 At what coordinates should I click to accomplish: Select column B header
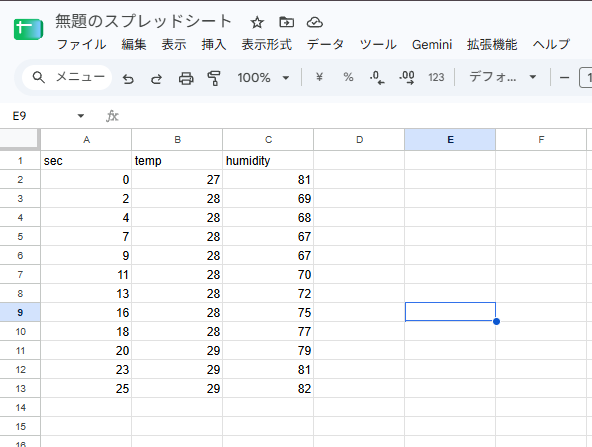click(177, 140)
